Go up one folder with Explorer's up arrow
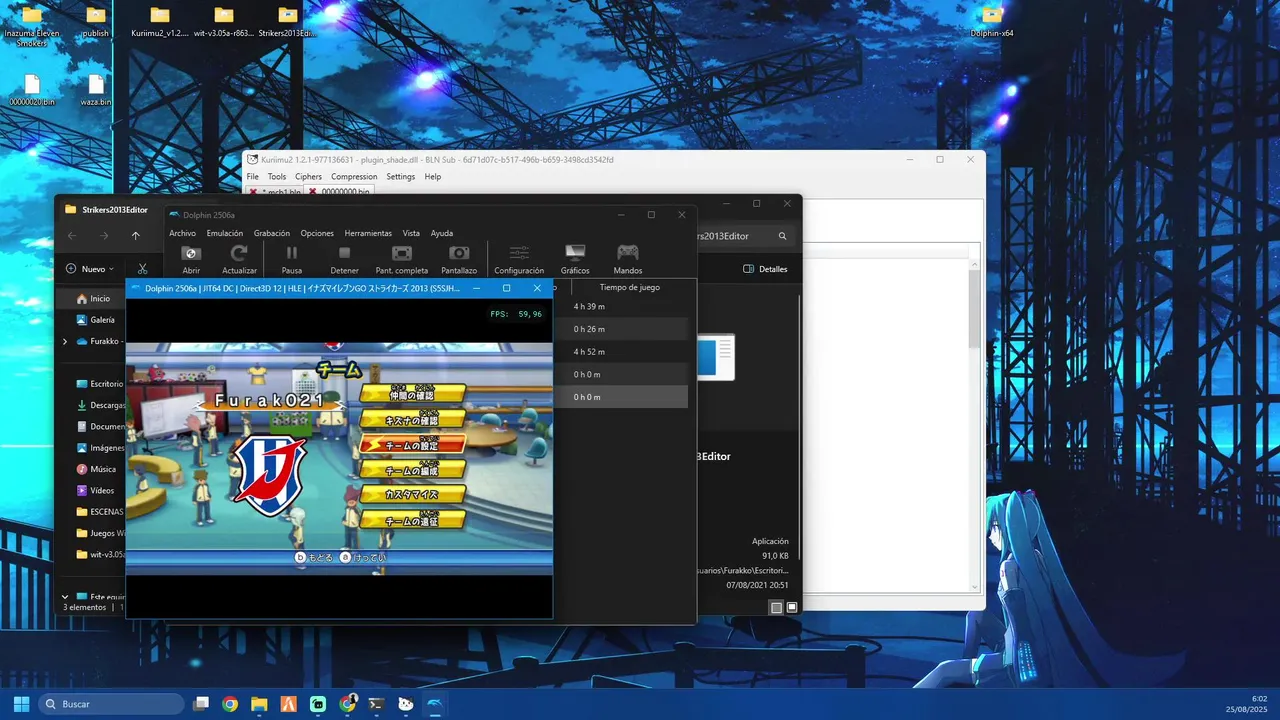This screenshot has width=1280, height=720. point(136,236)
